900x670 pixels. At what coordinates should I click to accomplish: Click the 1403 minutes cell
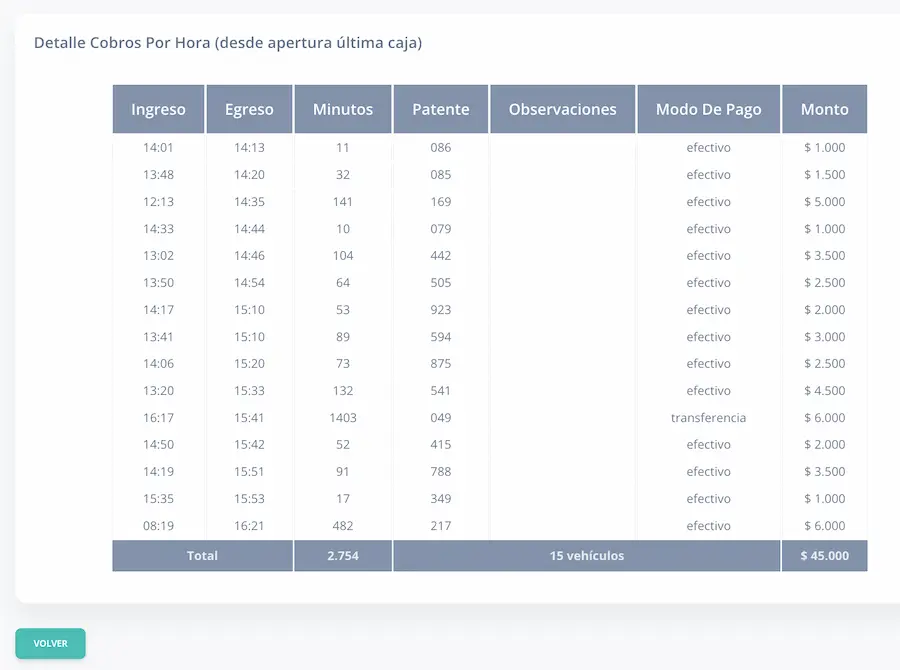click(343, 418)
